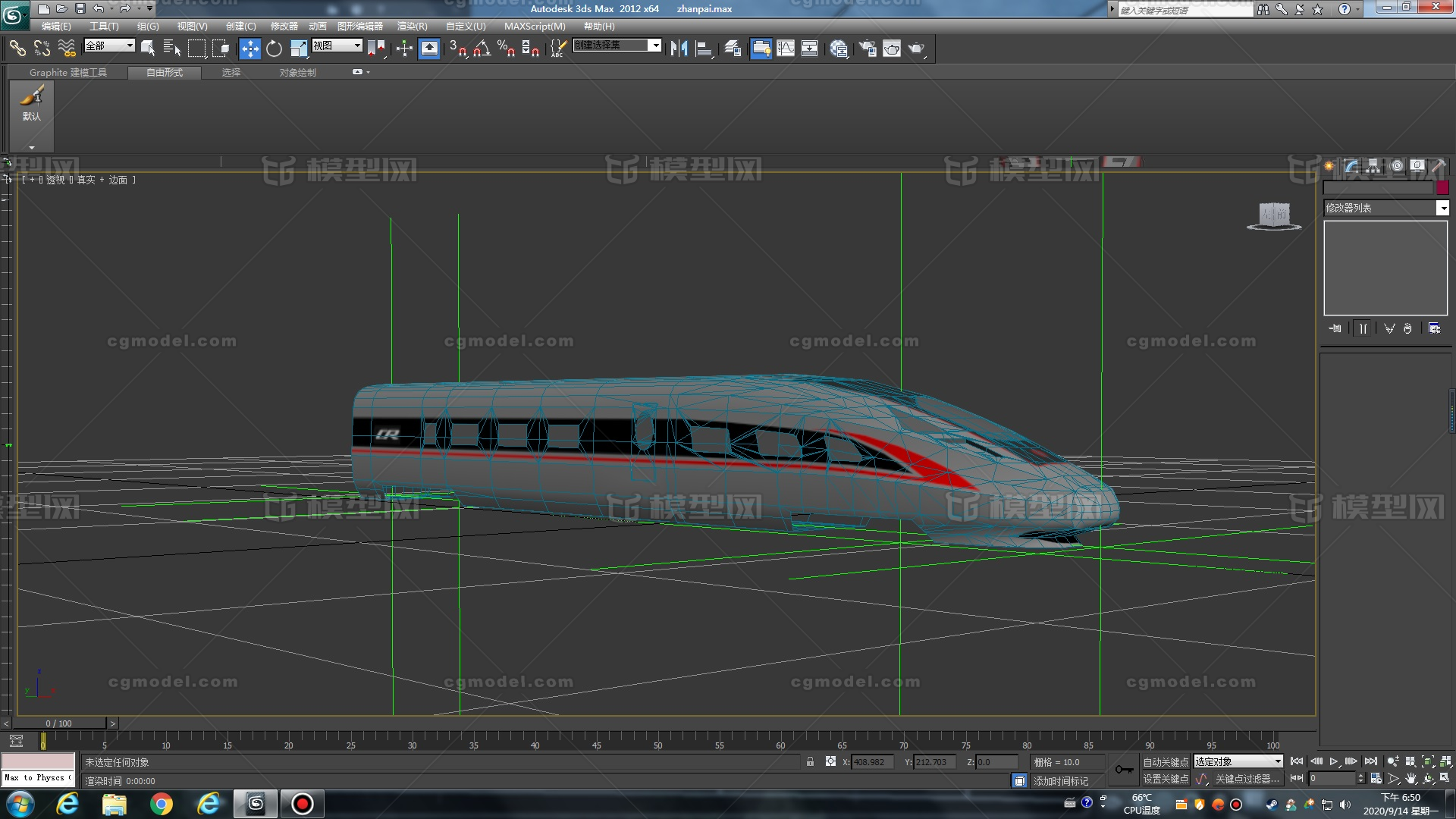This screenshot has height=819, width=1456.
Task: Open quick access toolbar customize arrow
Action: click(x=149, y=8)
